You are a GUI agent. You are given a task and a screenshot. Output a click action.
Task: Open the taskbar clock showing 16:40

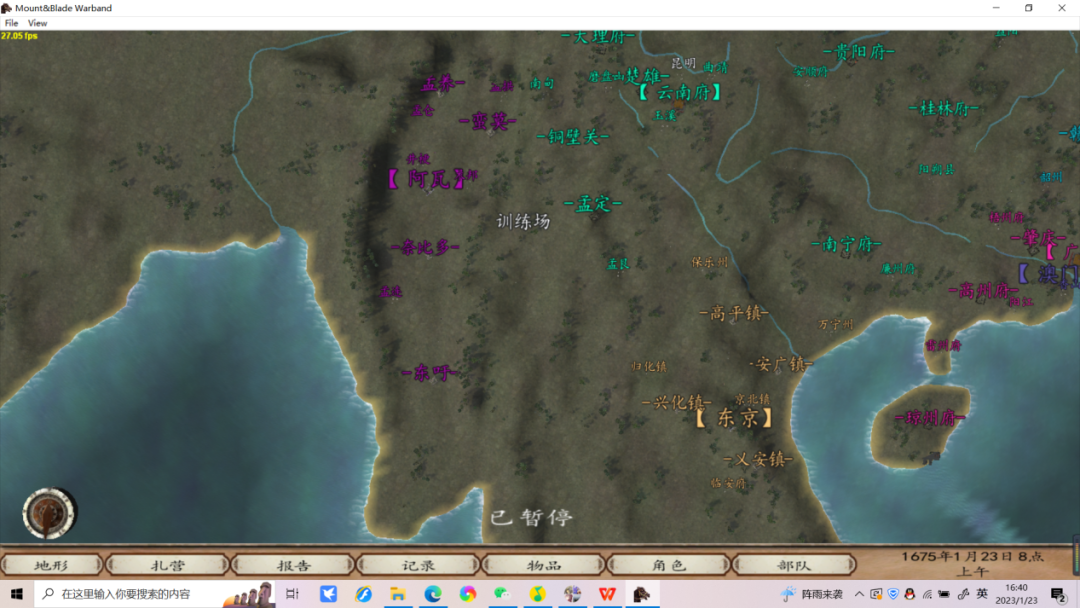1016,594
